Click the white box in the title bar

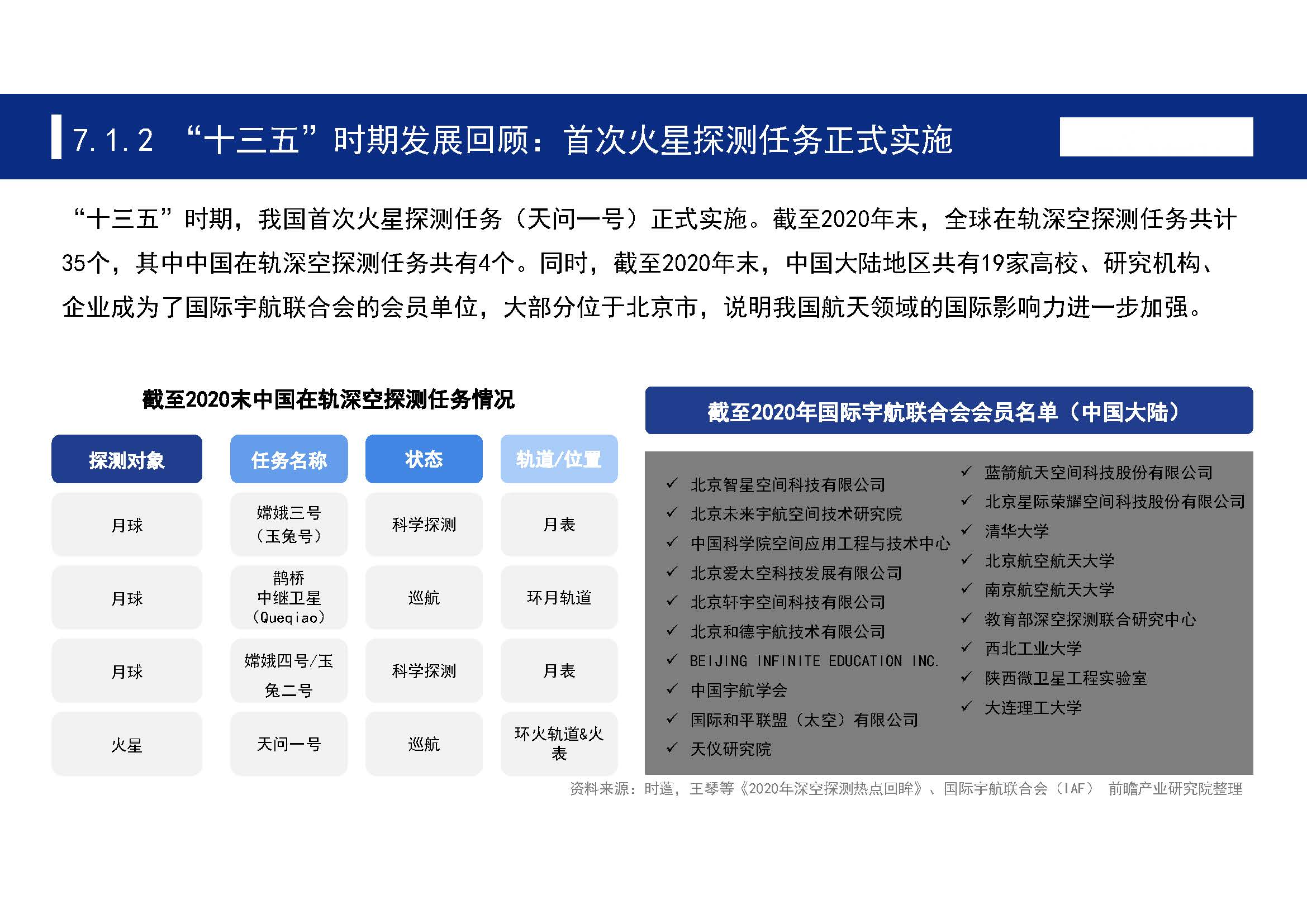tap(1156, 136)
